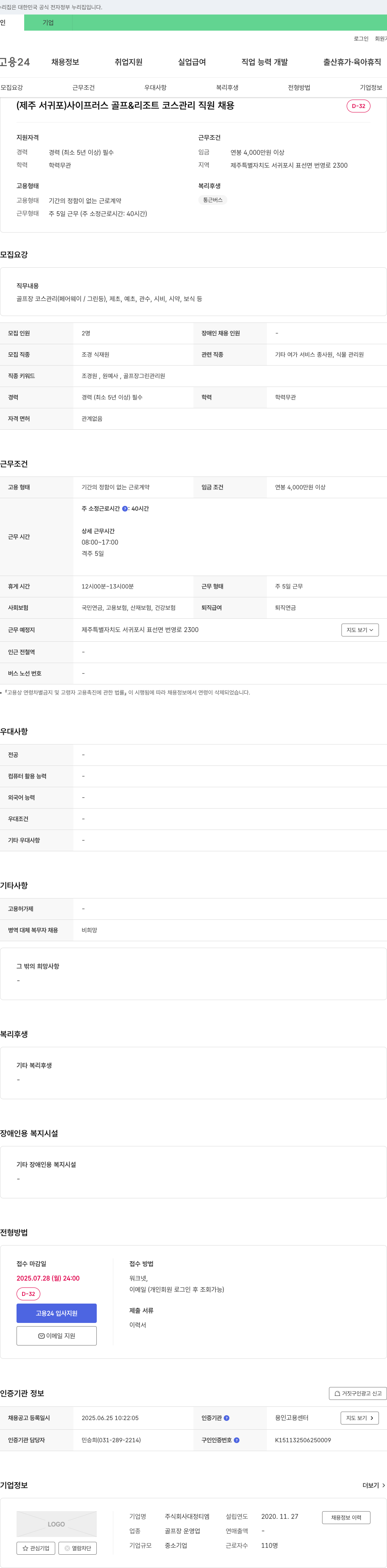The height and width of the screenshot is (1568, 387).
Task: Click the 구인인증번호 value K151132506250009
Action: pyautogui.click(x=303, y=1440)
